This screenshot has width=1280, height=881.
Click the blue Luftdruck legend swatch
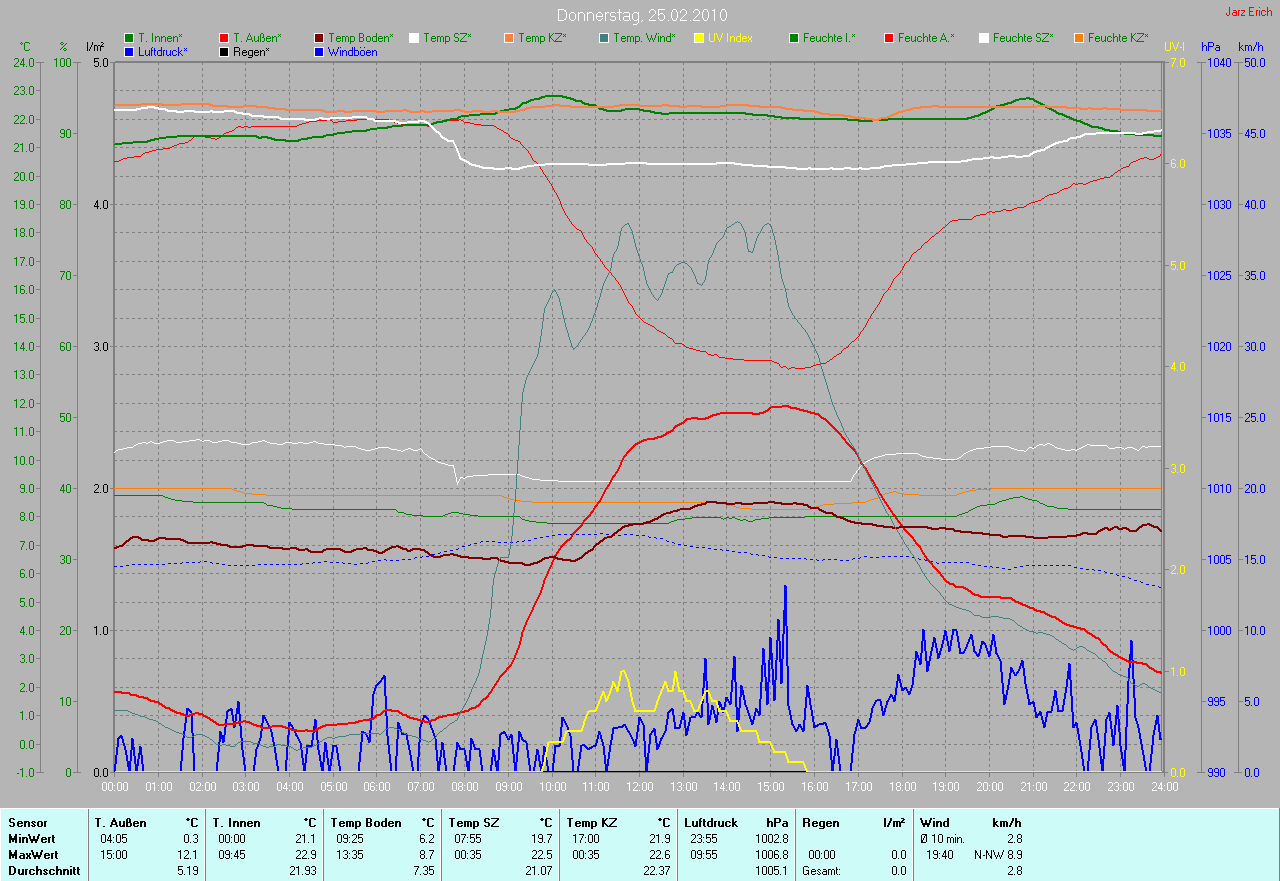[x=129, y=51]
